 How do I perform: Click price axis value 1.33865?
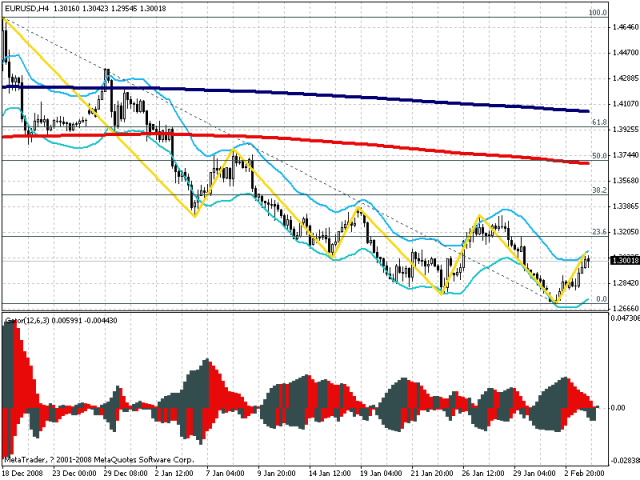click(625, 206)
